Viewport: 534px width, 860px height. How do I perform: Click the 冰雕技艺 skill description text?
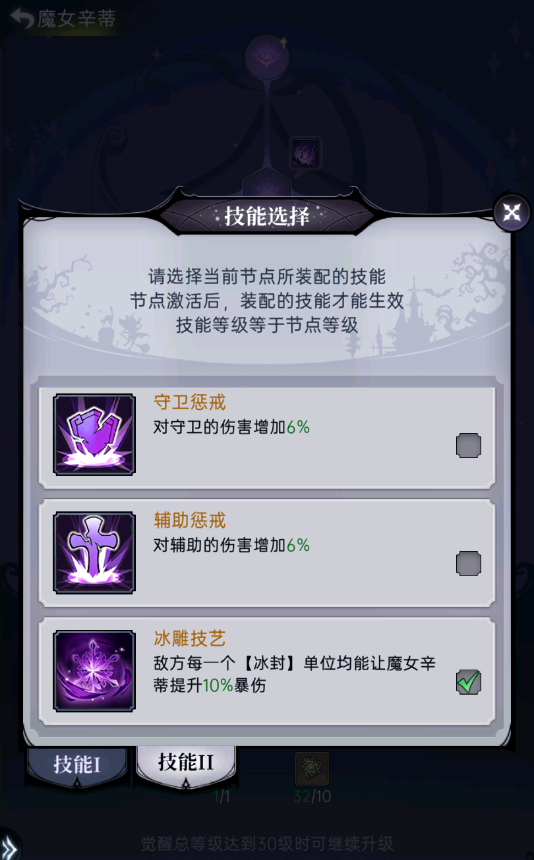click(x=294, y=674)
